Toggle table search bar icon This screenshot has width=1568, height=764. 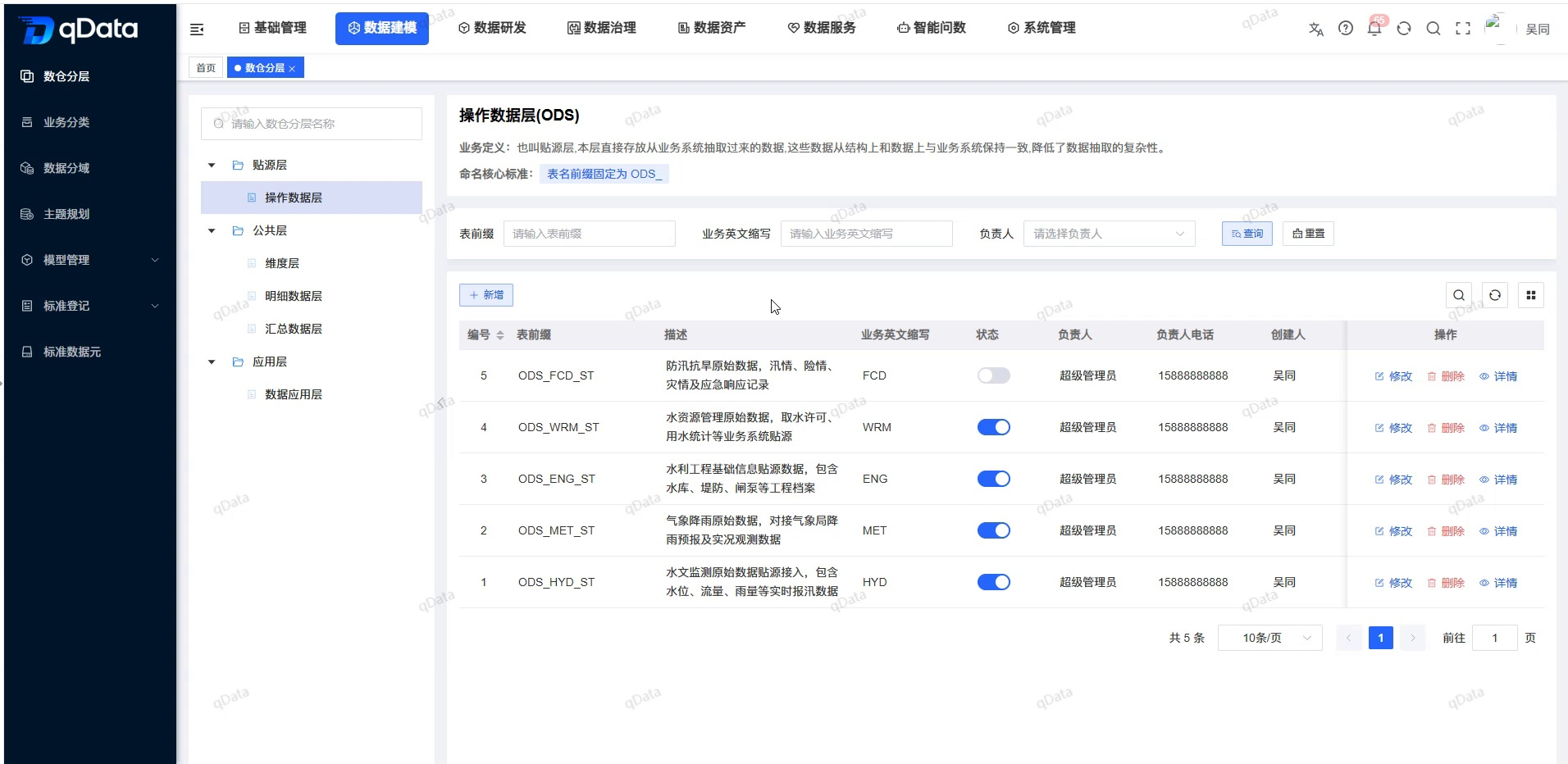(x=1459, y=295)
